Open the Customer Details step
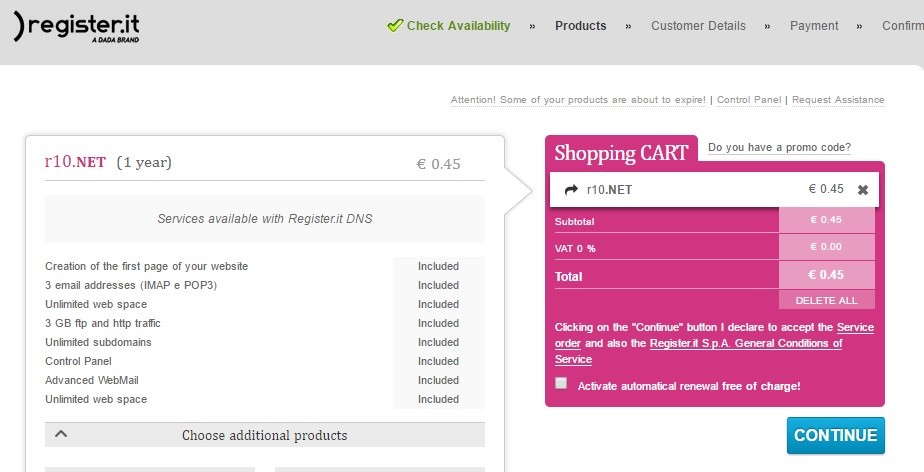 [698, 26]
